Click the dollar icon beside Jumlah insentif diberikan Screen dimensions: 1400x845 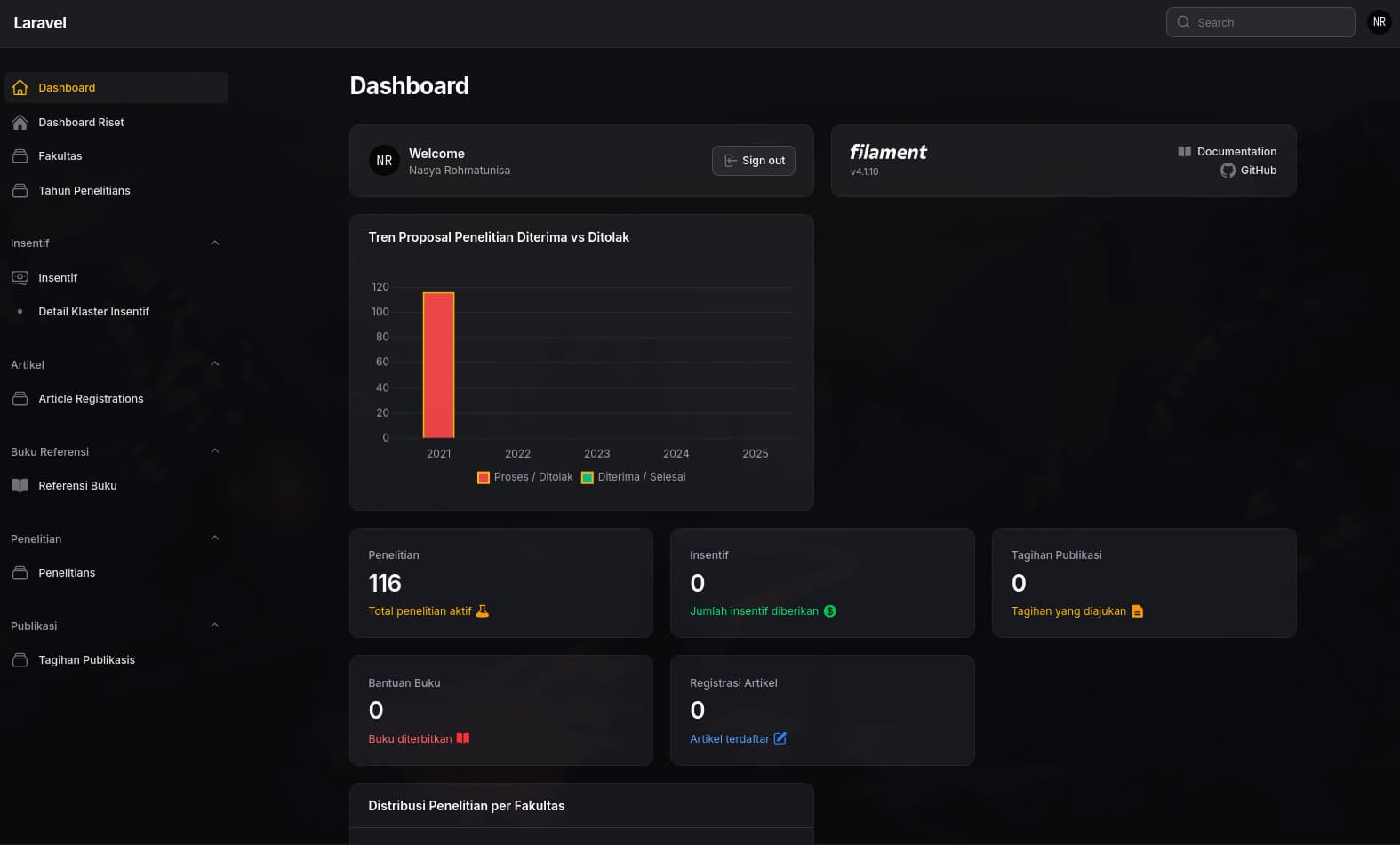[x=829, y=610]
